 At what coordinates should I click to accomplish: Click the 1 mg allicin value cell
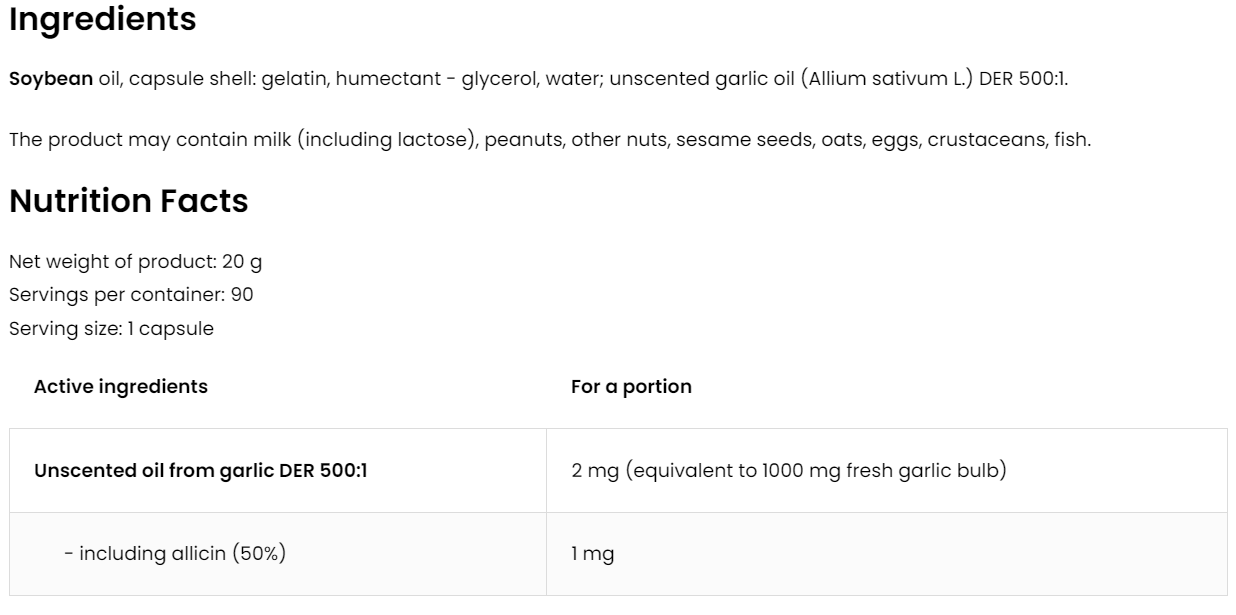coord(592,555)
